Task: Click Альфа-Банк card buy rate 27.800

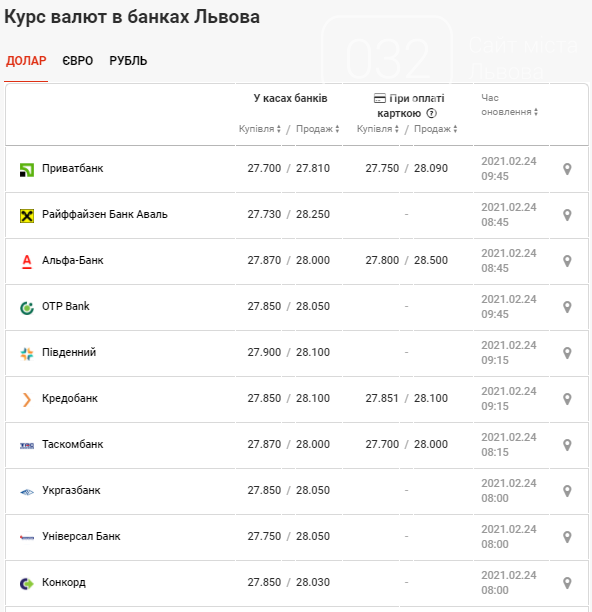Action: click(382, 261)
